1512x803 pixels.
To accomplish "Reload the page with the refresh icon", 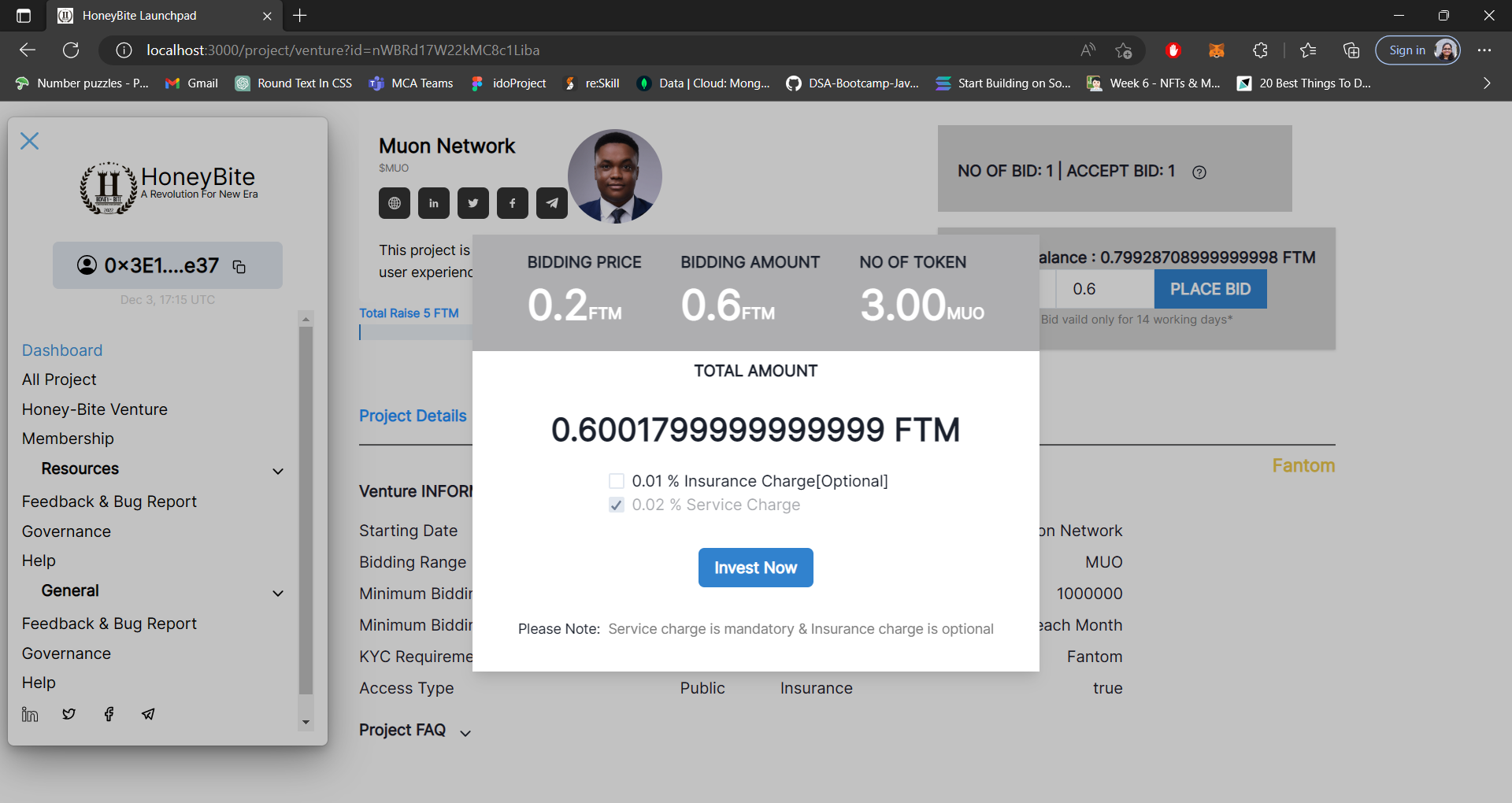I will click(71, 50).
